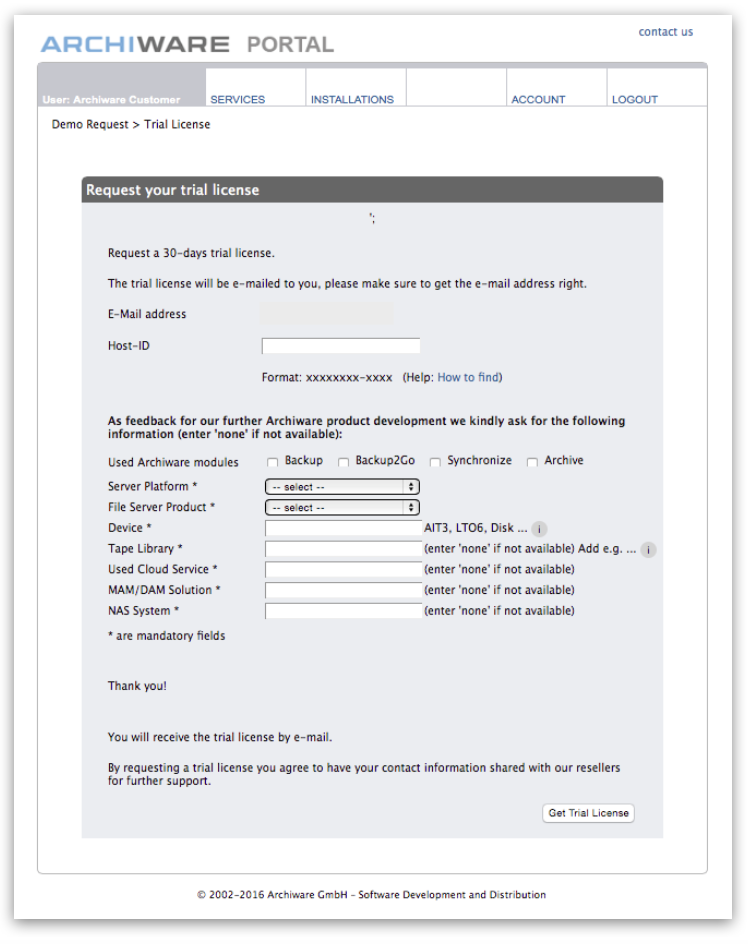Go to the Installations tab

[x=352, y=99]
